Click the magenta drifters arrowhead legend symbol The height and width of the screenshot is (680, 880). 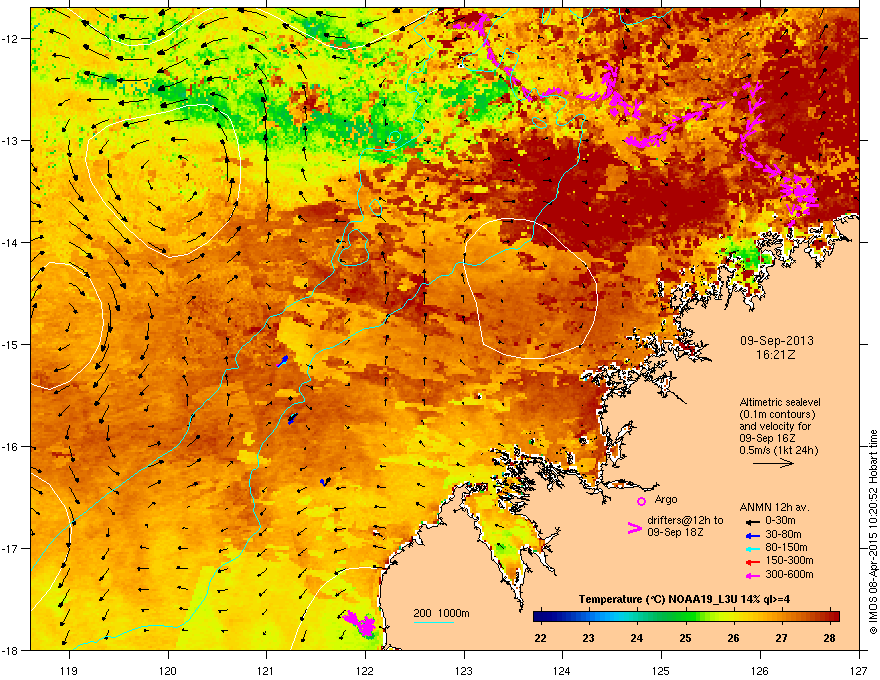[634, 528]
